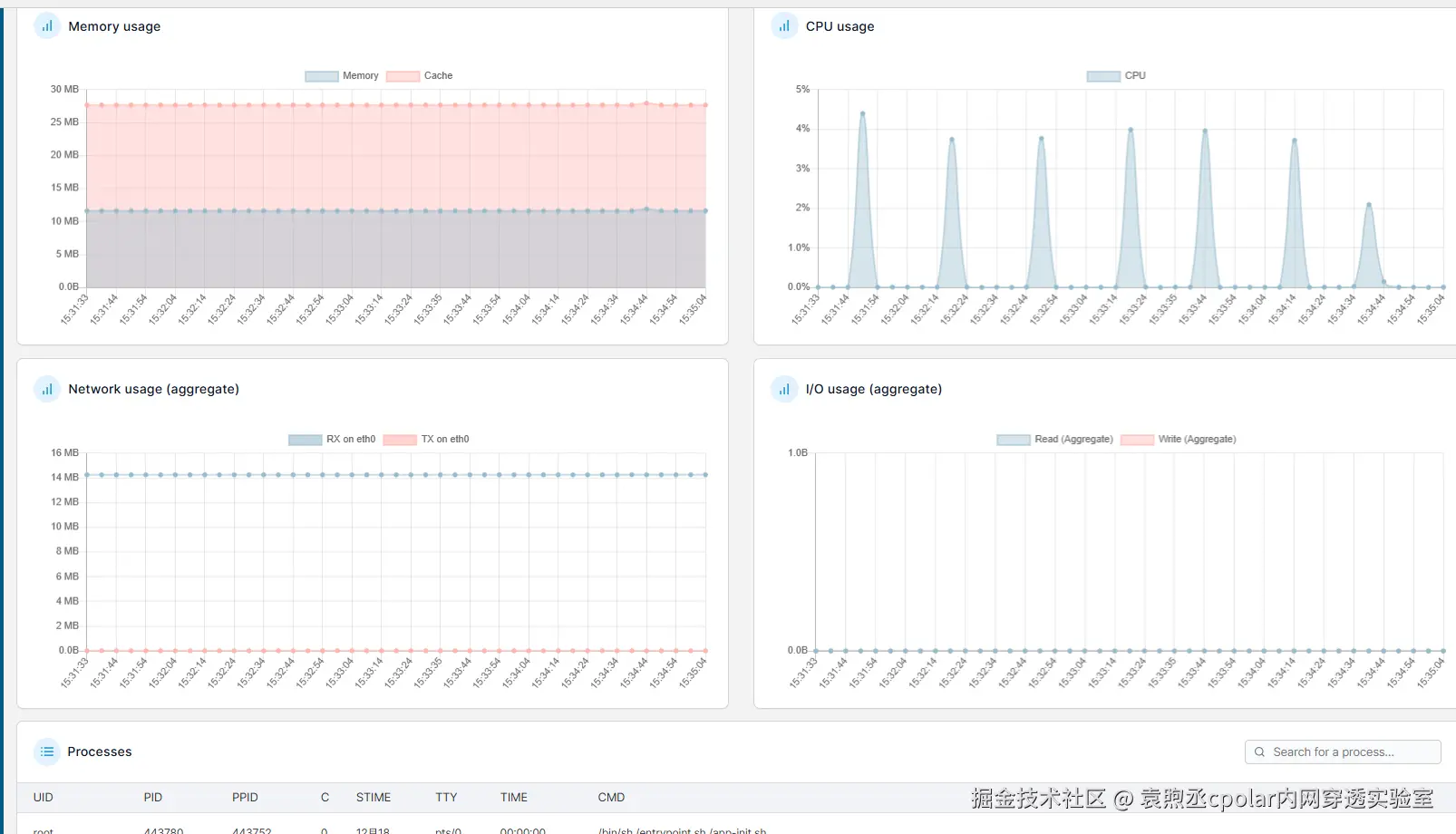Toggle the Memory legend swatch
This screenshot has width=1456, height=834.
coord(322,76)
